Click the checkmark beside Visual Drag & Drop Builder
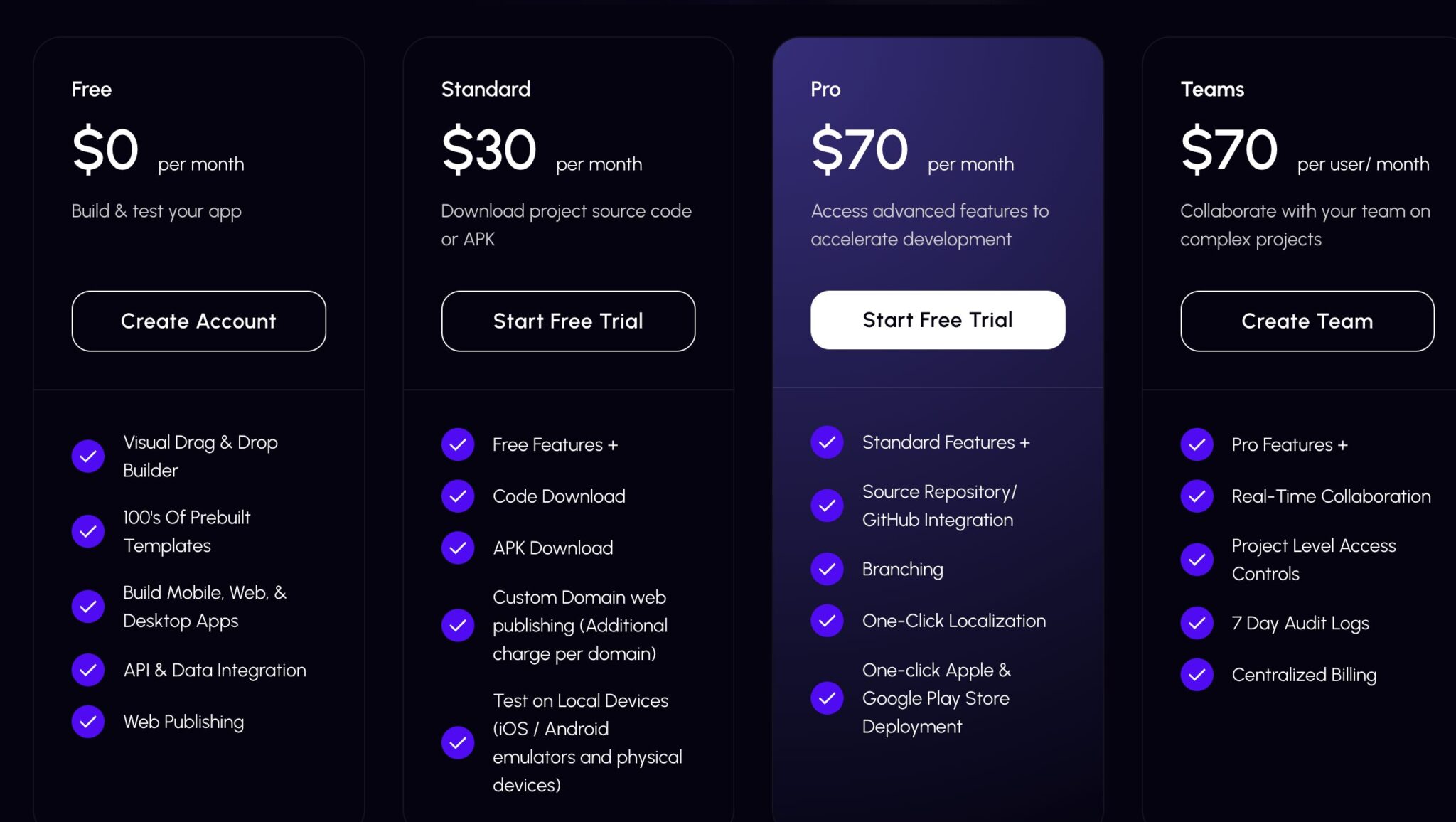This screenshot has height=822, width=1456. point(87,456)
